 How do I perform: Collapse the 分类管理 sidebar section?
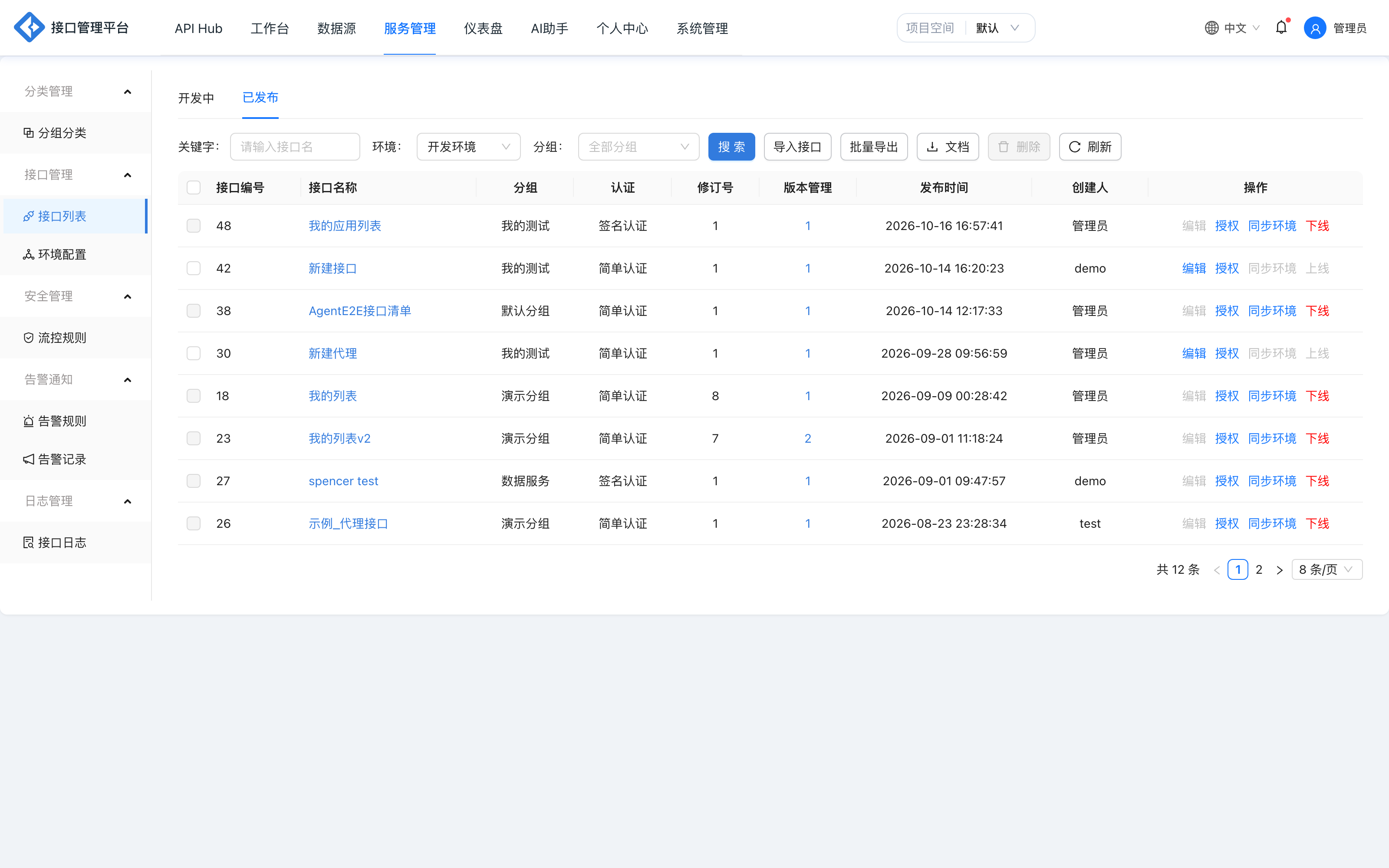point(128,92)
